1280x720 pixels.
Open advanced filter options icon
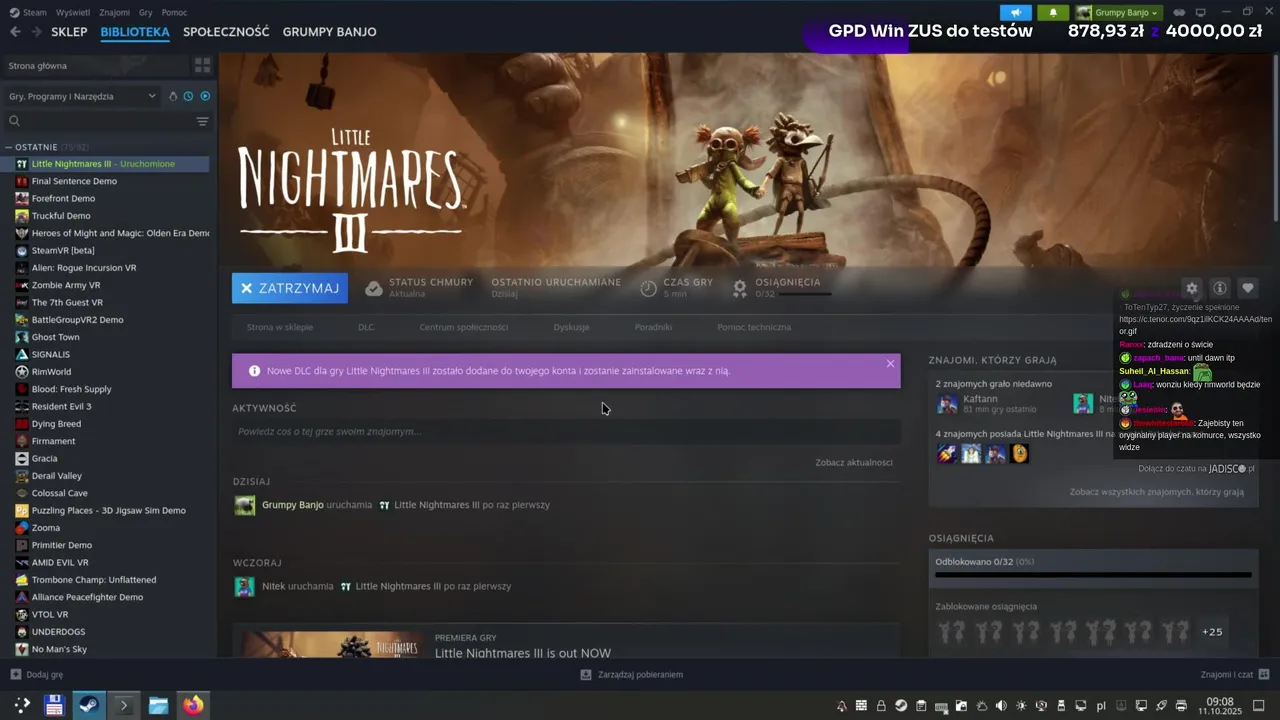[x=202, y=121]
